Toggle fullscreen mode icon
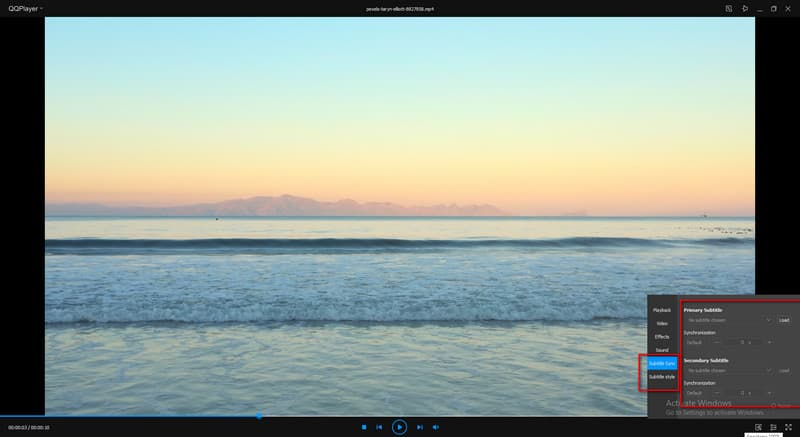 [x=788, y=427]
